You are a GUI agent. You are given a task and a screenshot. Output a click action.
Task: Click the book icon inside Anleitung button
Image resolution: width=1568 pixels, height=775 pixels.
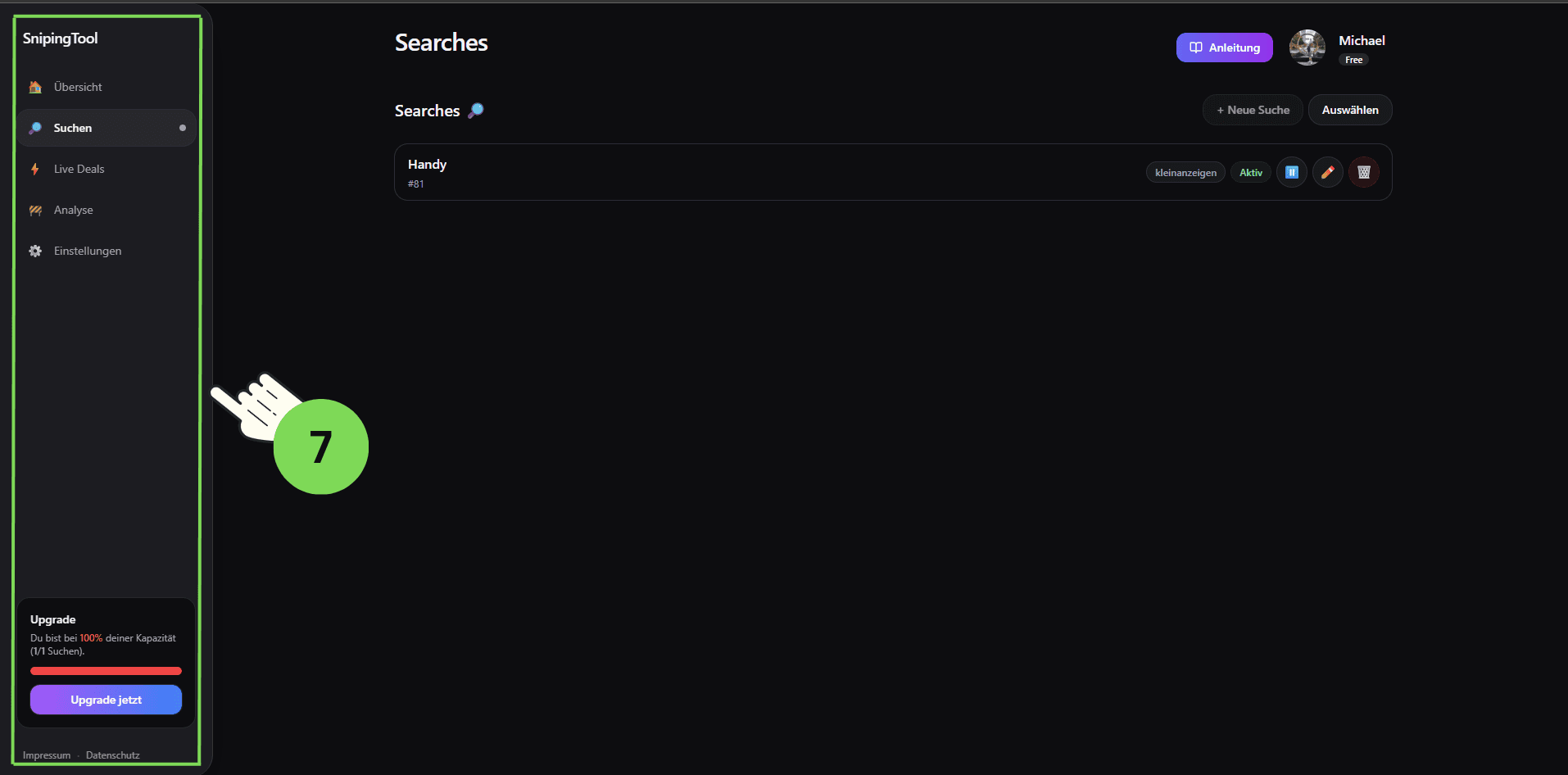click(x=1195, y=48)
